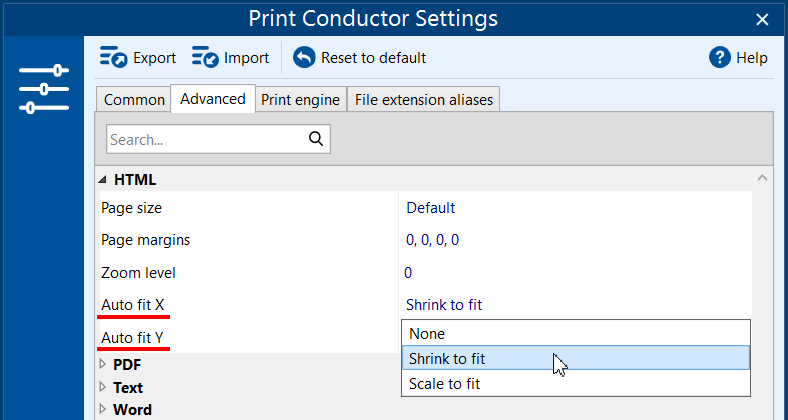Screen dimensions: 788x420
Task: Open Help via the question mark icon
Action: [x=720, y=58]
